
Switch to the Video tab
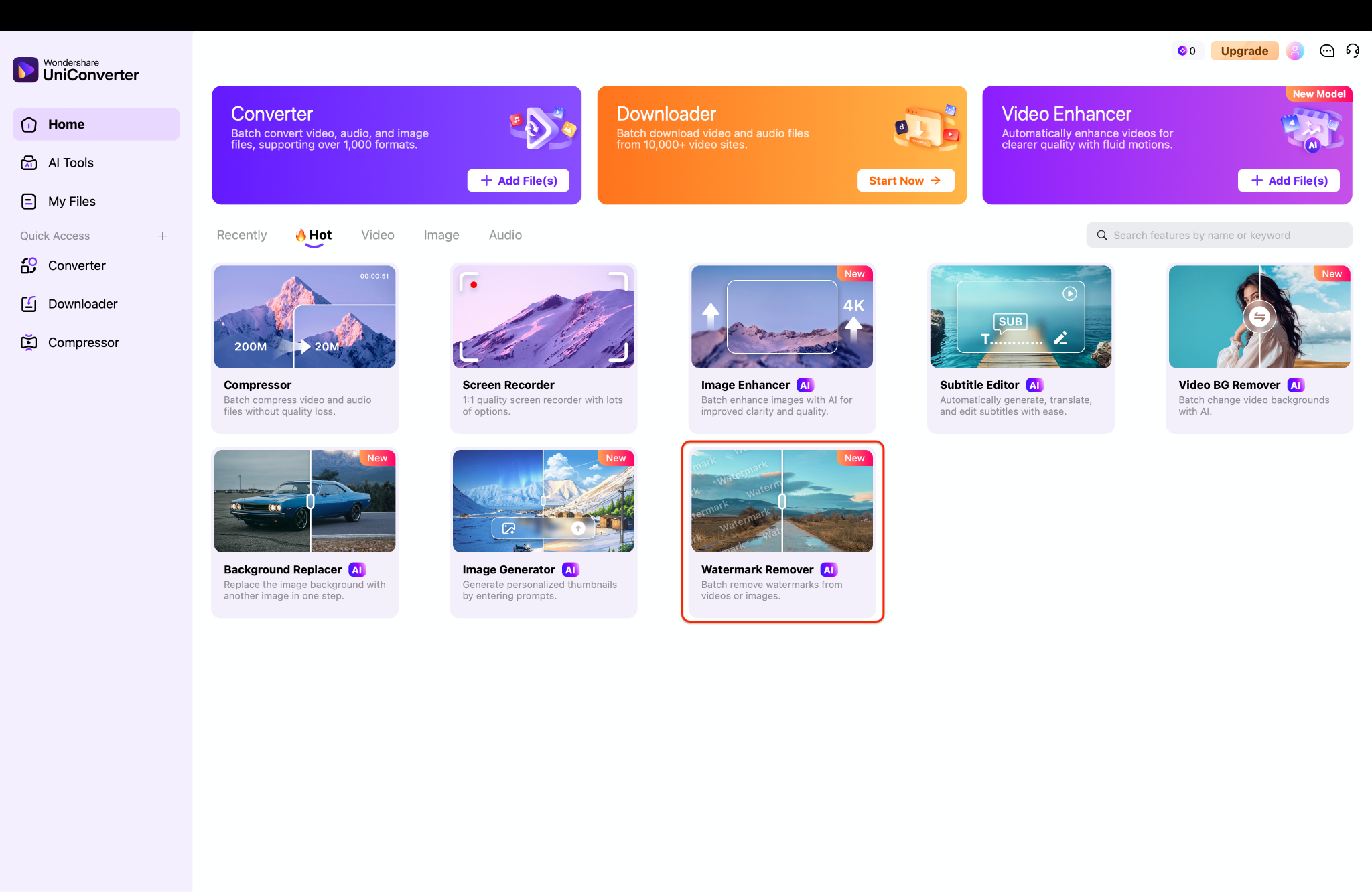(378, 235)
